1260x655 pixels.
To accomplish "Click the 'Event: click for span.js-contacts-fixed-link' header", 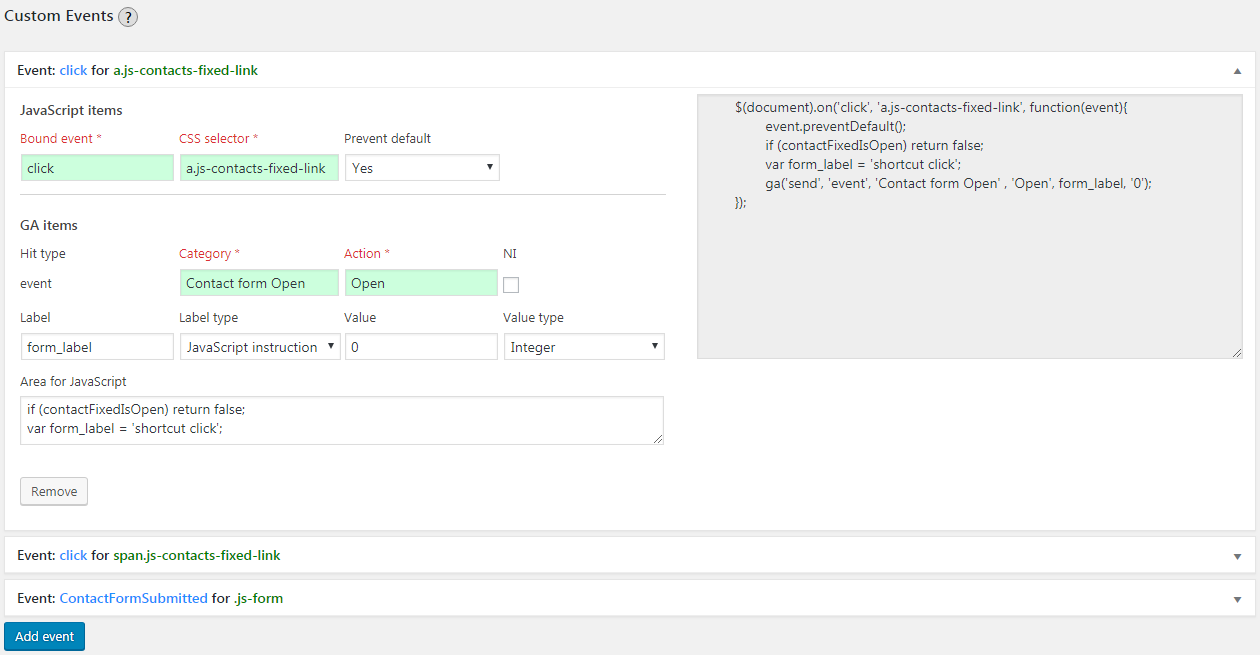I will (630, 555).
